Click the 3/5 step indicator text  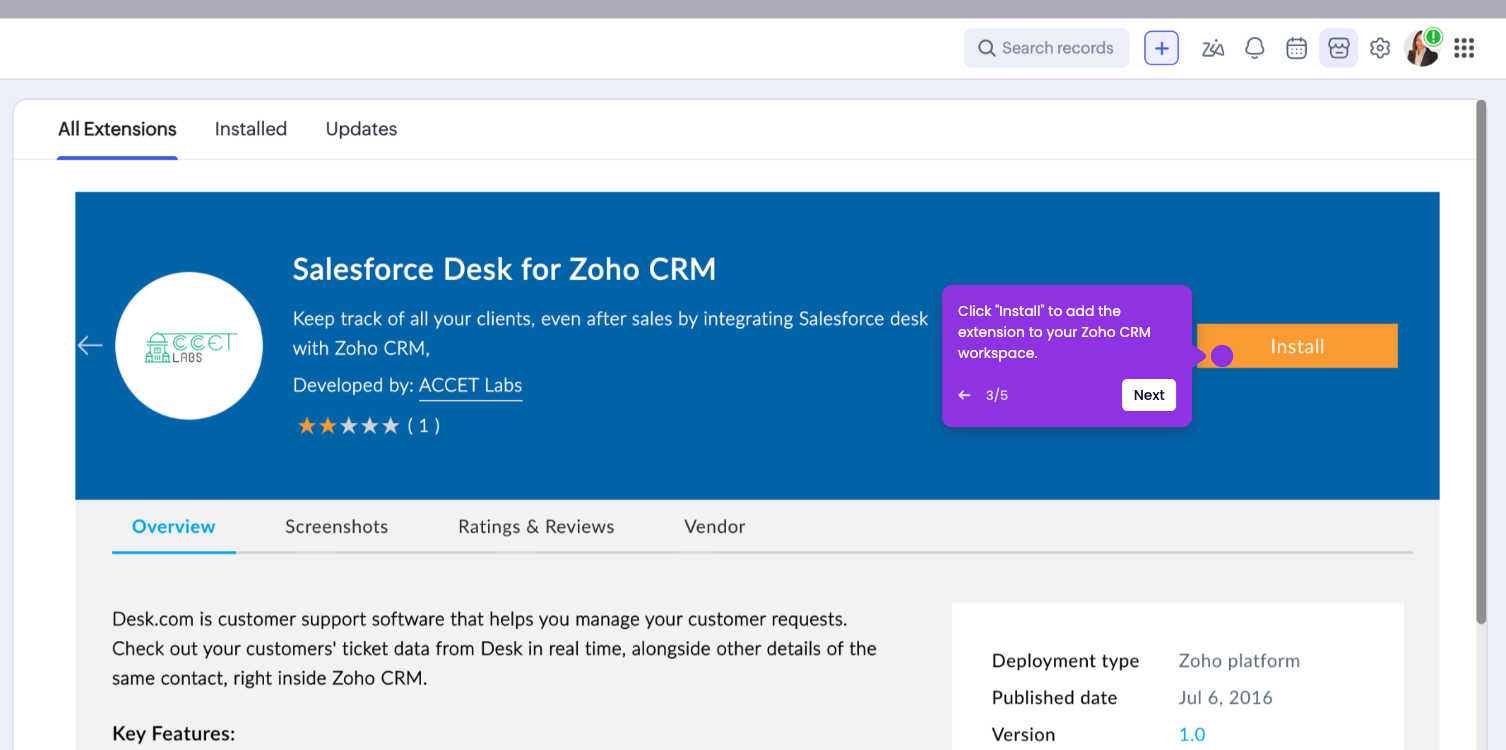pyautogui.click(x=997, y=395)
